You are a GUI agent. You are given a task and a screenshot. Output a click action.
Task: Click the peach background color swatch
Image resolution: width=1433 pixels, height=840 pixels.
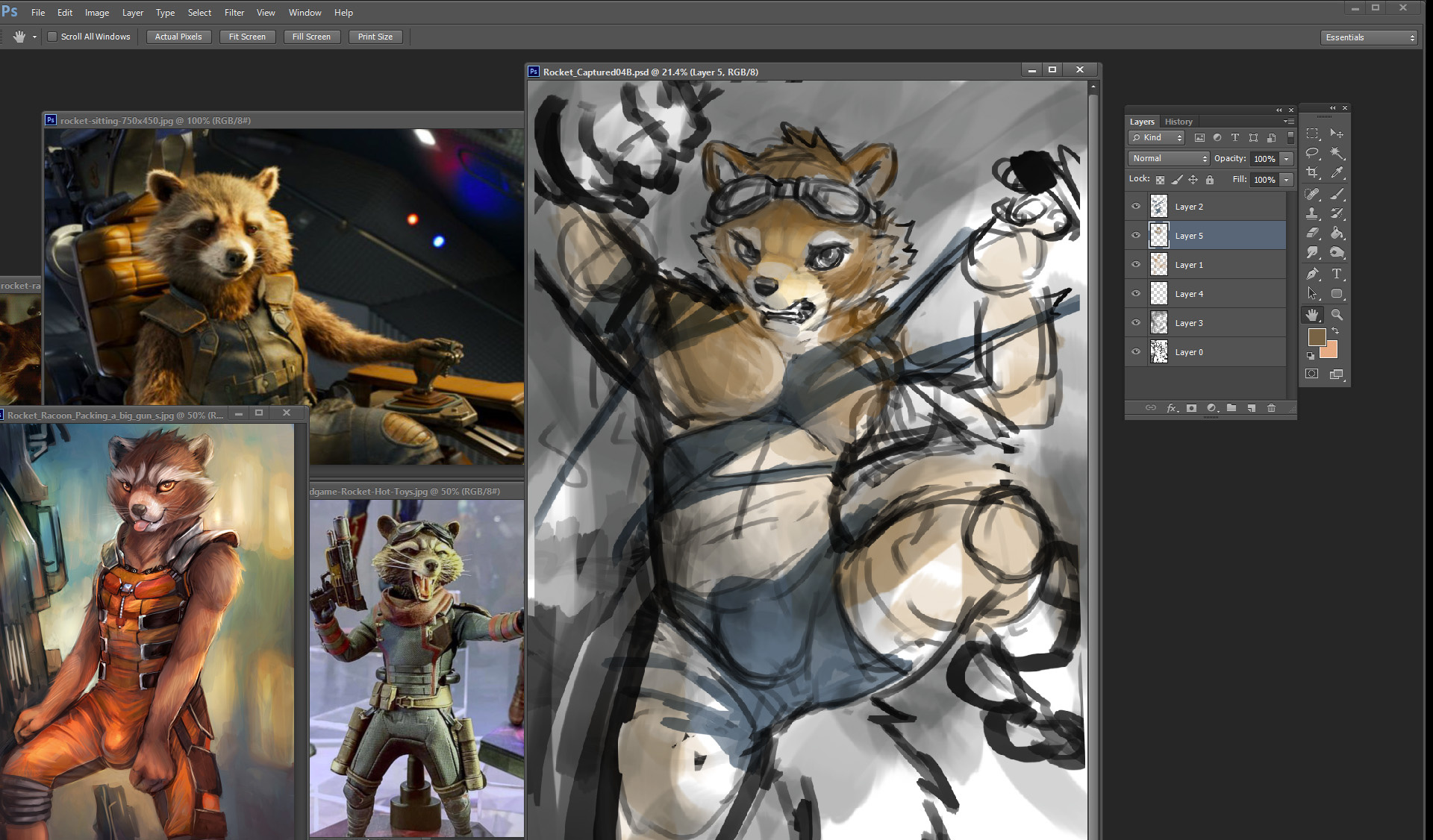tap(1331, 351)
